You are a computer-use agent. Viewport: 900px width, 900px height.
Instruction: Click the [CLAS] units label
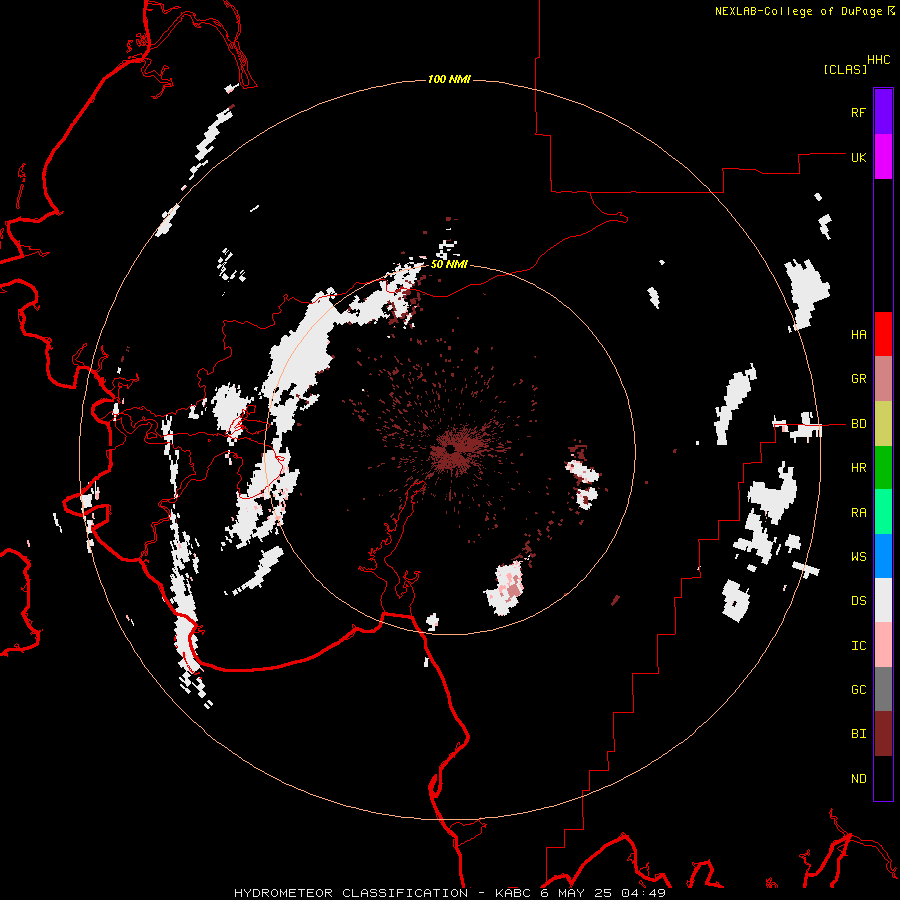pos(845,69)
